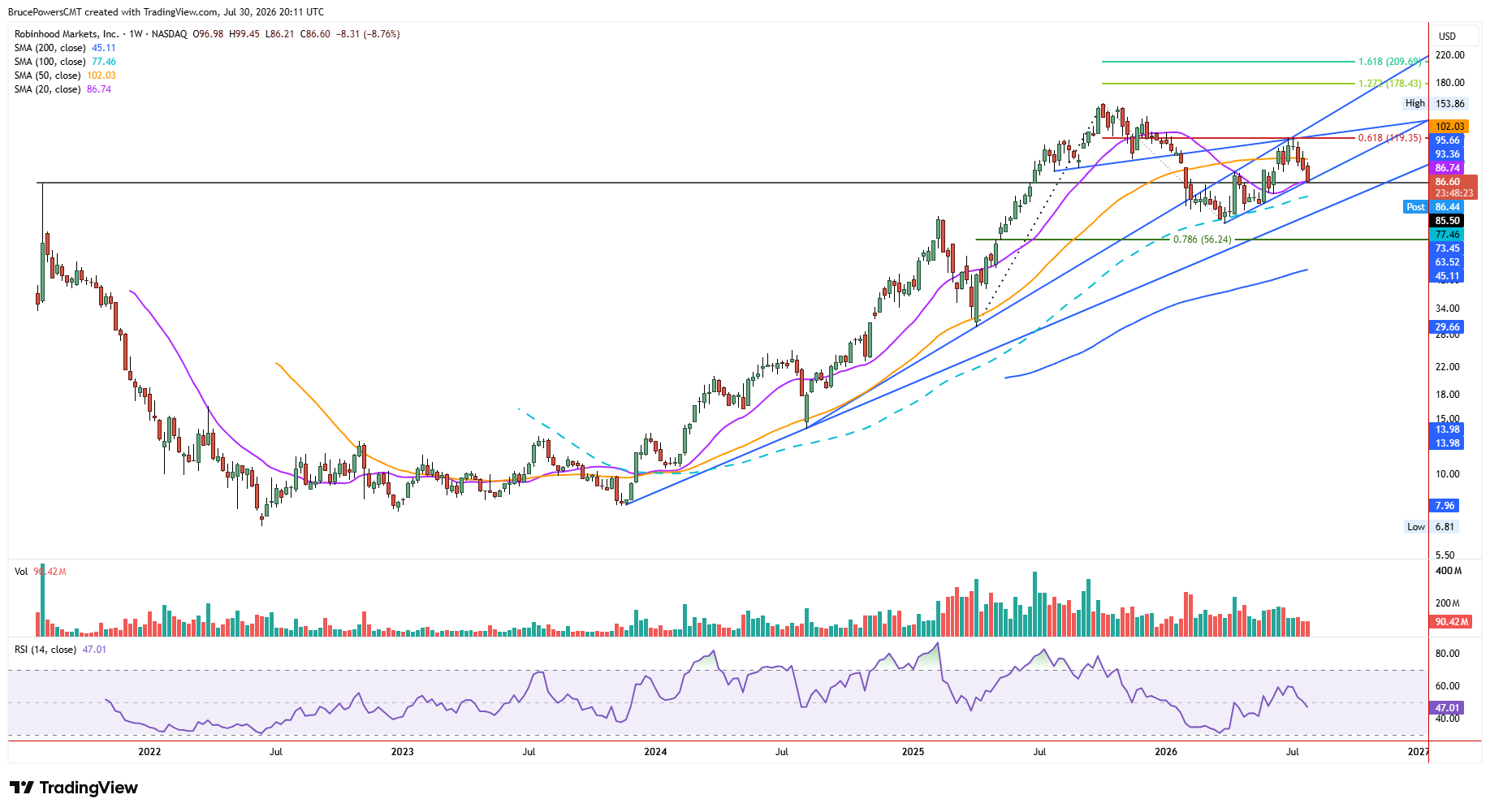
Task: Click the Robinhood Markets, Inc. symbol title
Action: click(67, 34)
